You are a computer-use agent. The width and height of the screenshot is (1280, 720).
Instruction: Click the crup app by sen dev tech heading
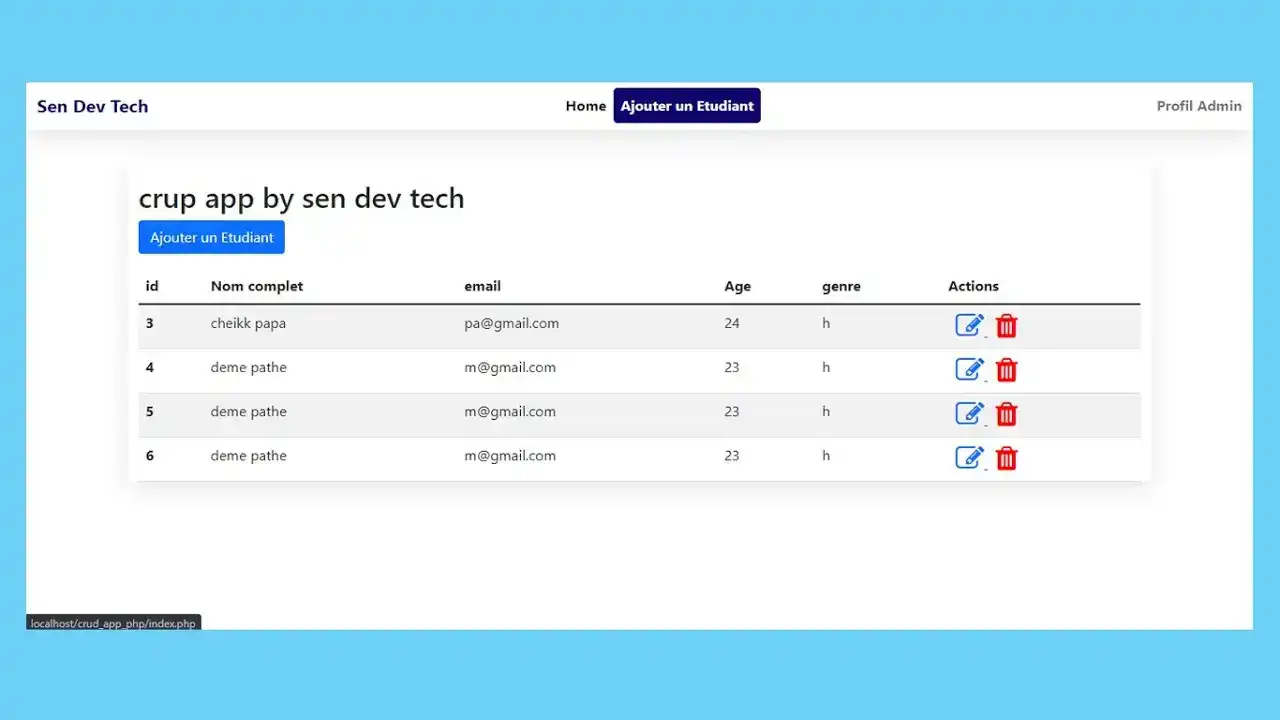pyautogui.click(x=301, y=198)
